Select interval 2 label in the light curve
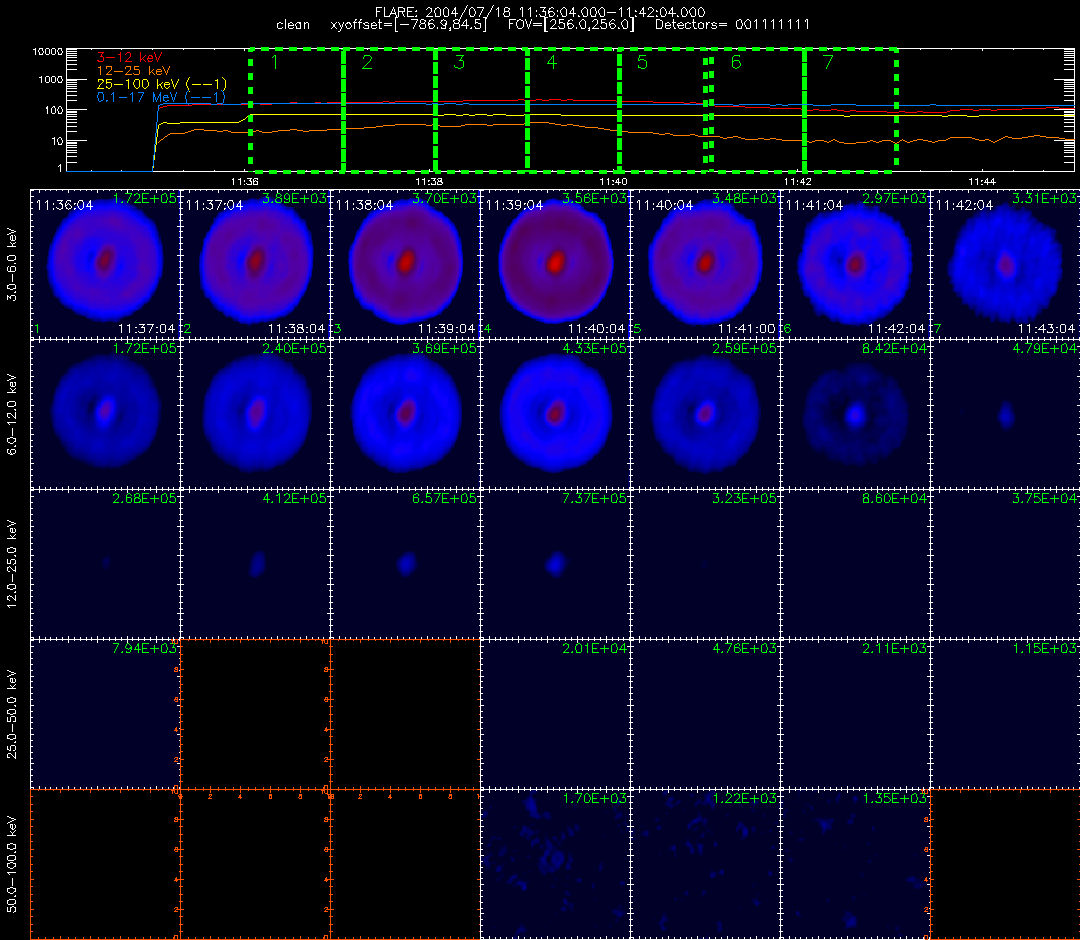Screen dimensions: 1080x940 [x=367, y=63]
